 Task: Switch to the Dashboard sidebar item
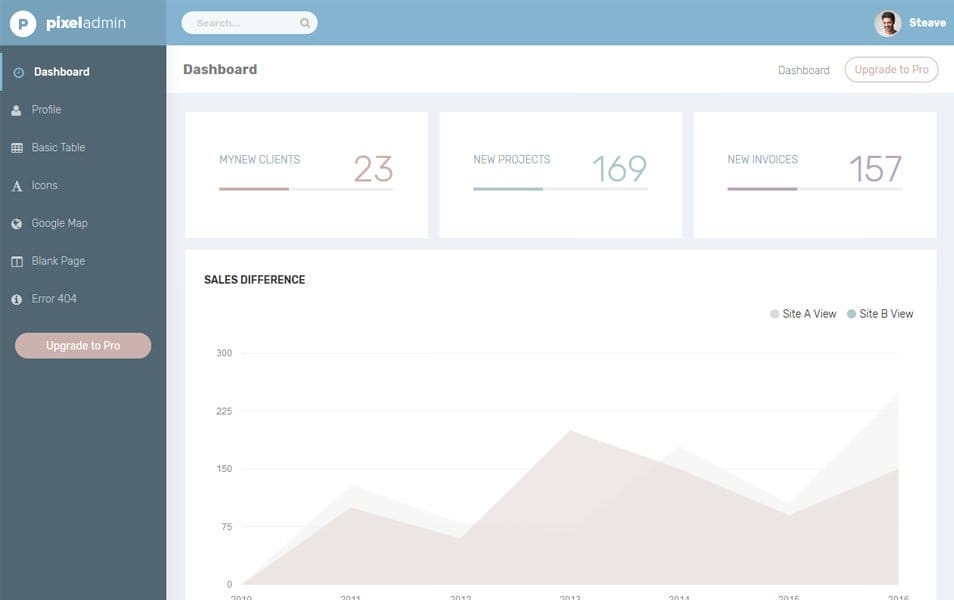[62, 71]
